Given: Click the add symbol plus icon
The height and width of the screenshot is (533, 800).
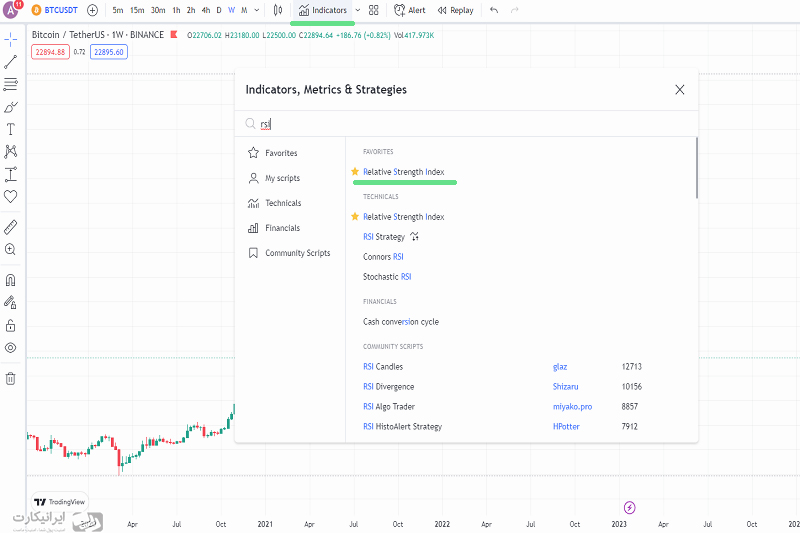Looking at the screenshot, I should click(x=92, y=10).
